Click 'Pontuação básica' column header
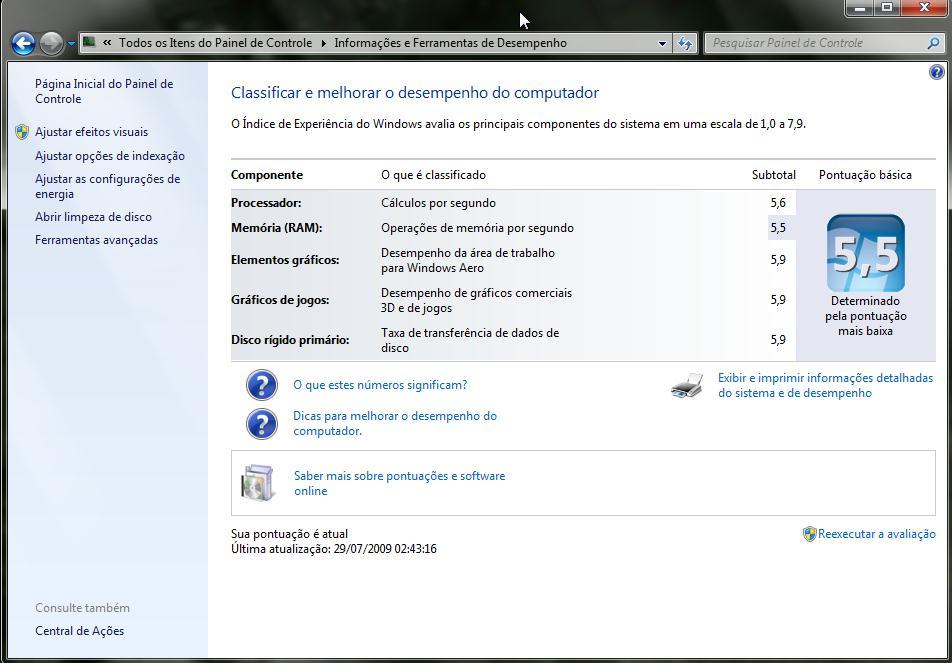 pyautogui.click(x=865, y=175)
